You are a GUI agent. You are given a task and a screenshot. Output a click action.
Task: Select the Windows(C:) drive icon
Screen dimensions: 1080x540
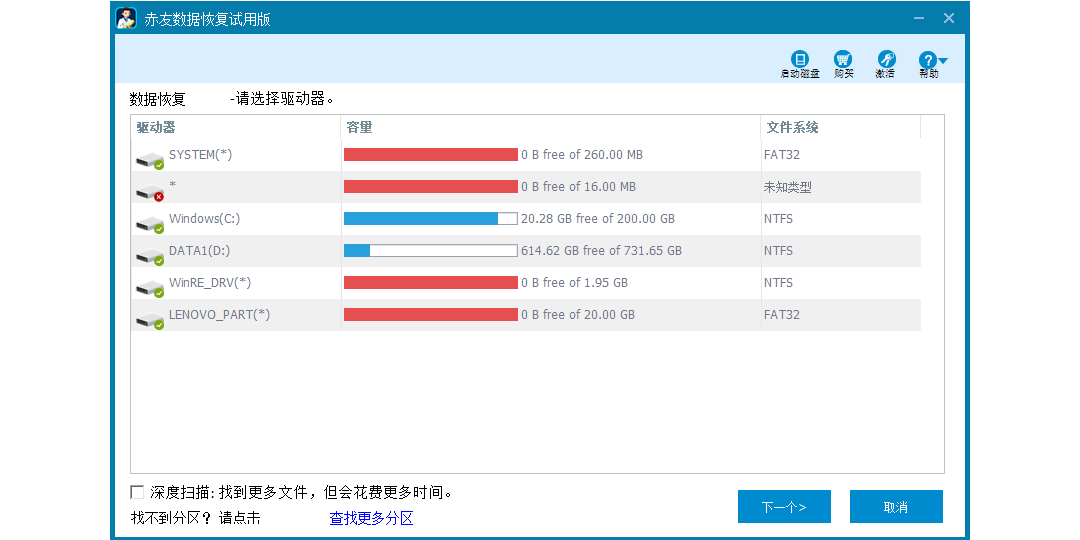(x=150, y=221)
